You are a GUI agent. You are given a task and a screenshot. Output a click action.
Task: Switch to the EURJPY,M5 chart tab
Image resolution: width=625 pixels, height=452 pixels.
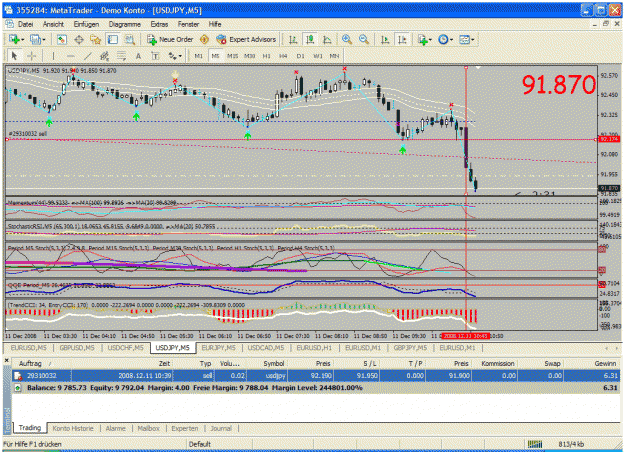coord(218,348)
